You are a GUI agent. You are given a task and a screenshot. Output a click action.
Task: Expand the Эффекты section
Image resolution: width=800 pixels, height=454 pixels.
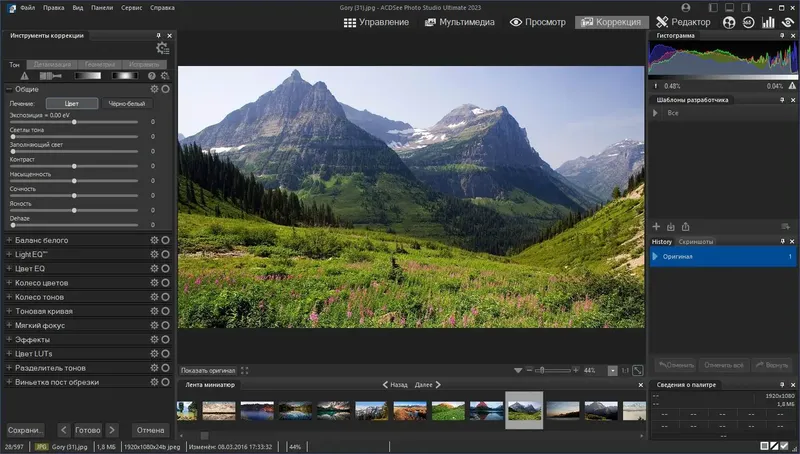[x=9, y=340]
